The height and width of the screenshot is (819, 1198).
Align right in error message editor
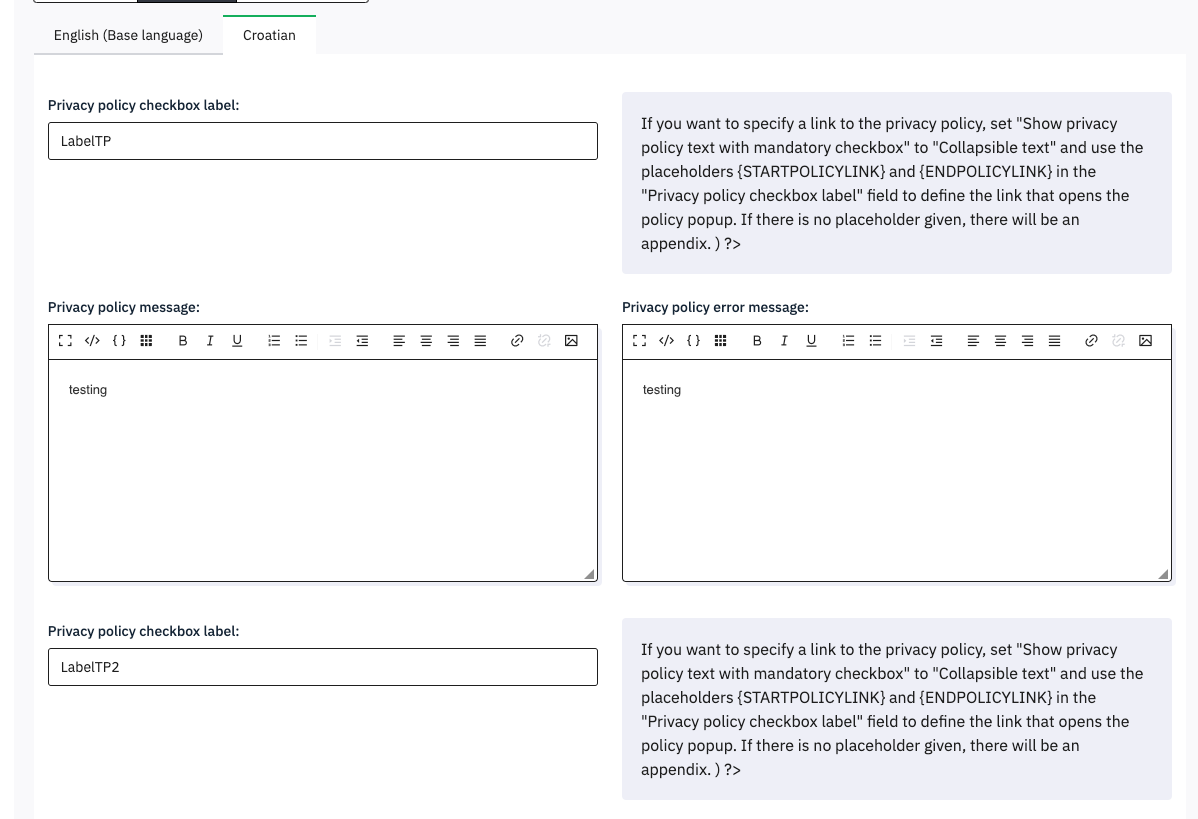[x=1028, y=341]
